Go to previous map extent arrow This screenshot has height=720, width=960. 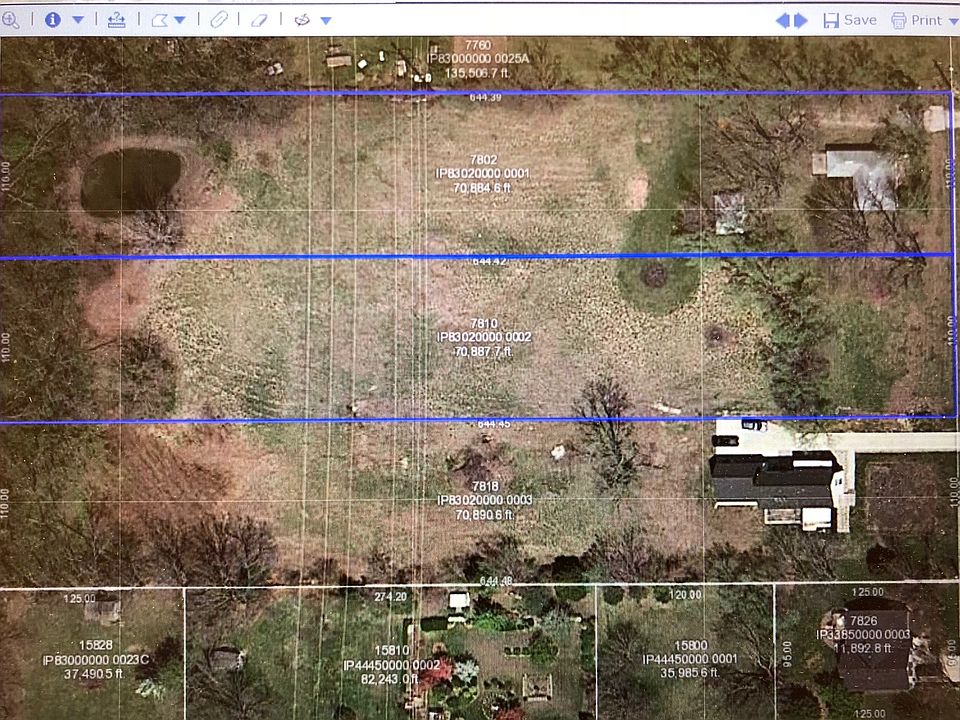[x=783, y=20]
